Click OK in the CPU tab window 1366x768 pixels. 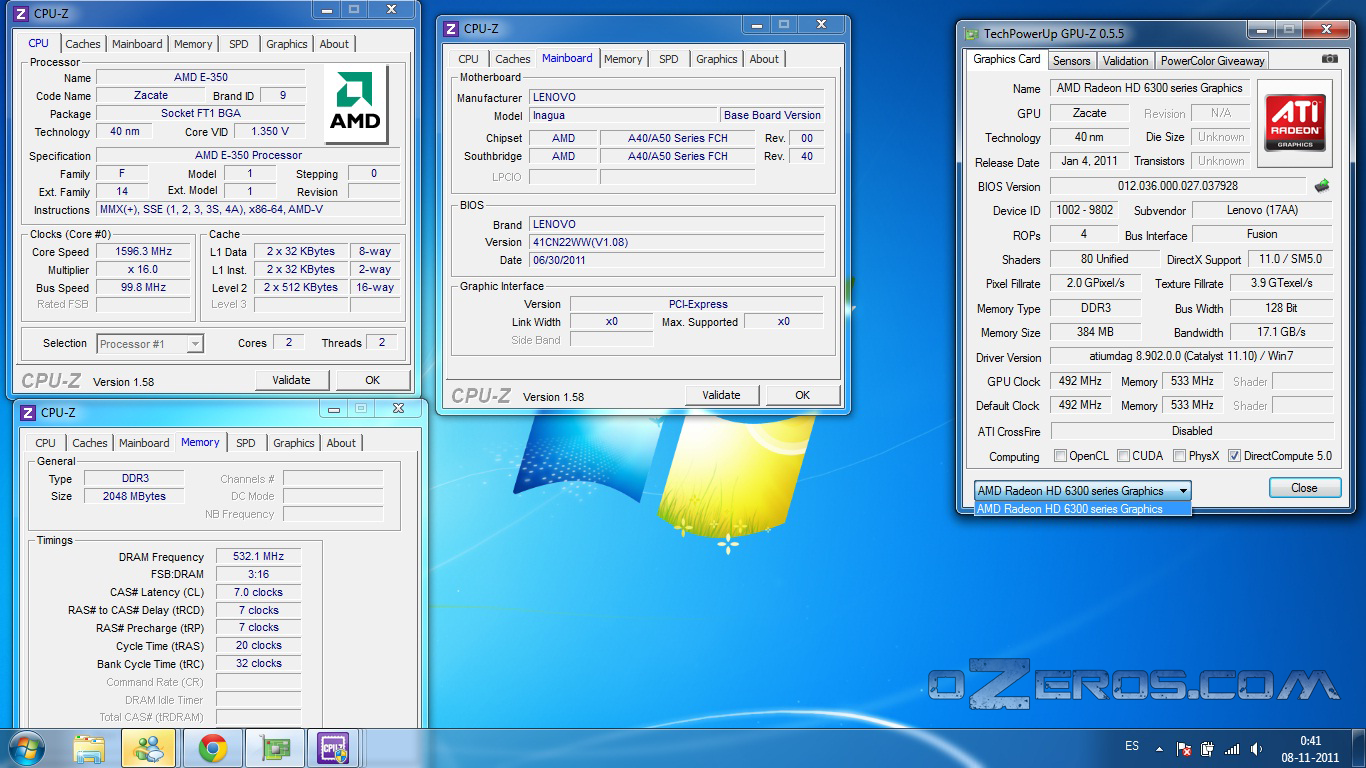click(x=372, y=380)
